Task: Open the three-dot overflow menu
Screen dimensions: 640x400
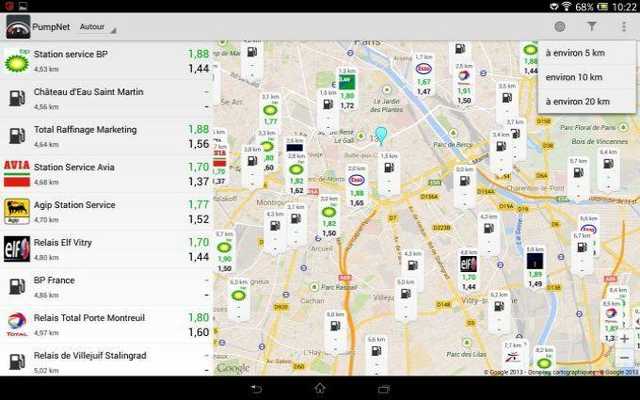Action: 624,27
